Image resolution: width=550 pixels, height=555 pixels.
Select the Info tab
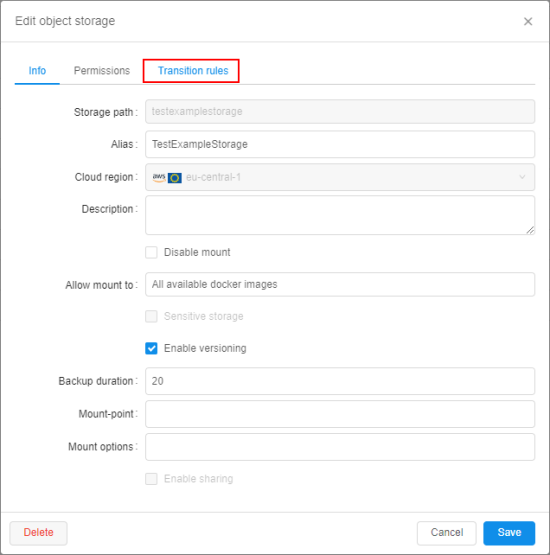click(37, 71)
